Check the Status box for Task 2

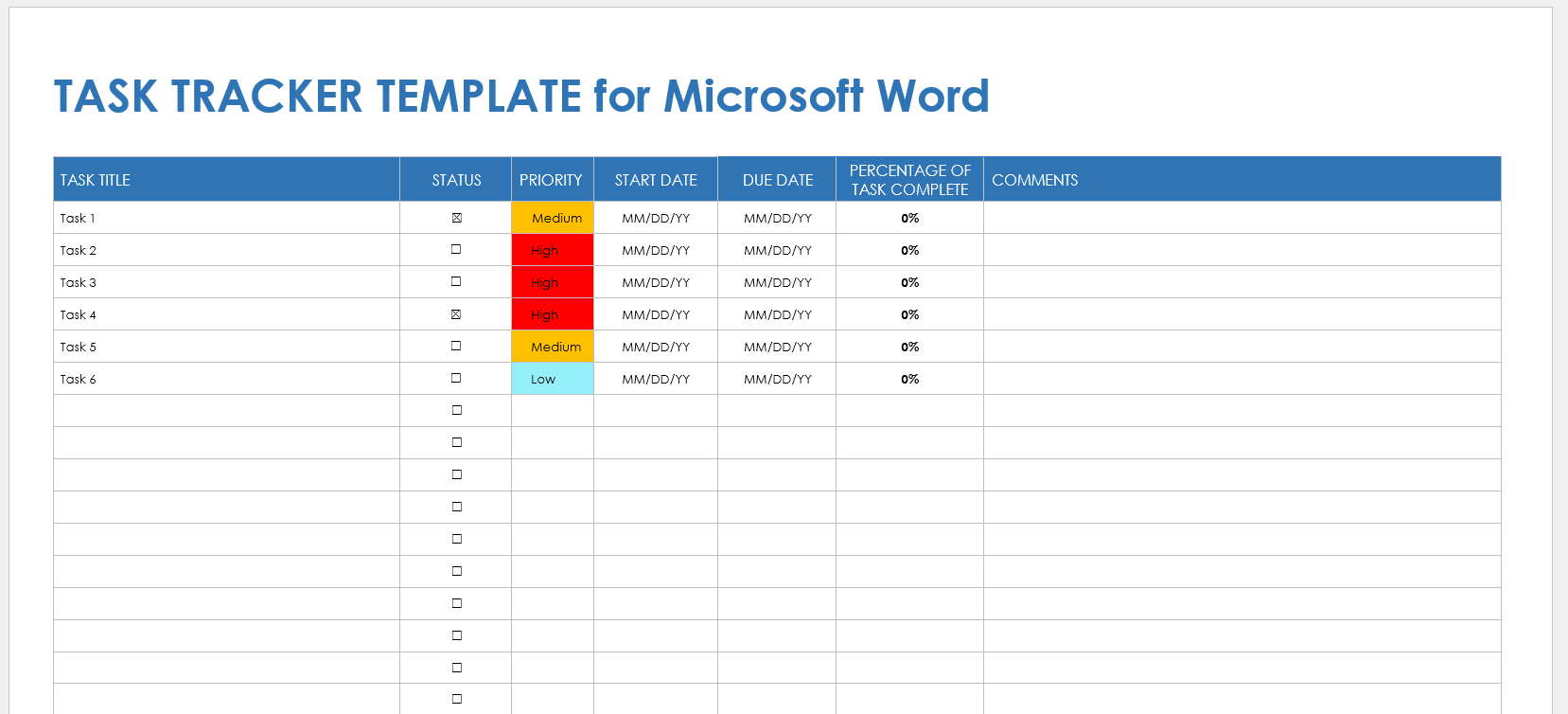pyautogui.click(x=456, y=250)
